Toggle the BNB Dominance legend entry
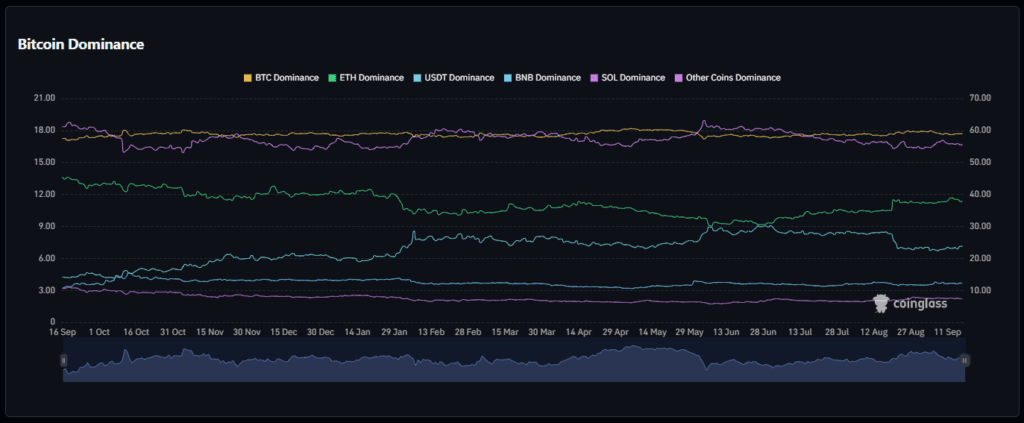The height and width of the screenshot is (423, 1024). [x=541, y=78]
